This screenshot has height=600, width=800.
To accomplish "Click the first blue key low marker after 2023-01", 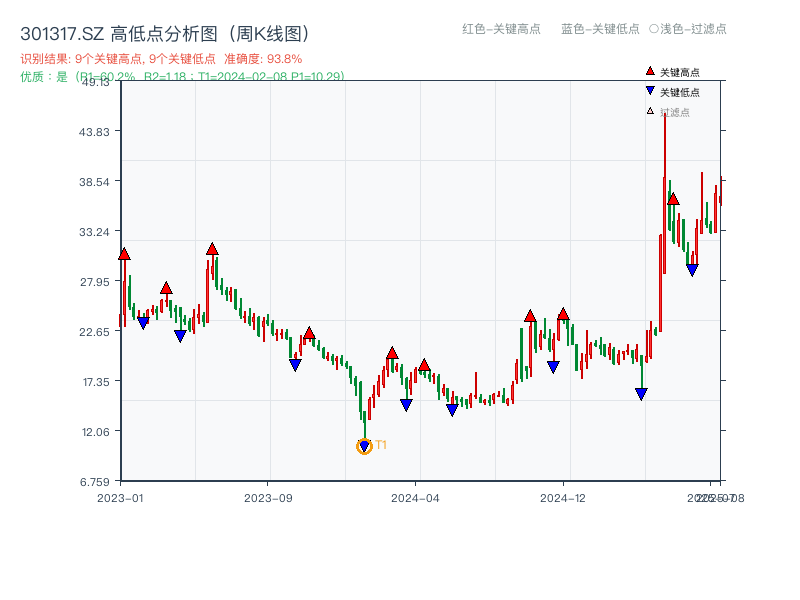I will pos(143,323).
